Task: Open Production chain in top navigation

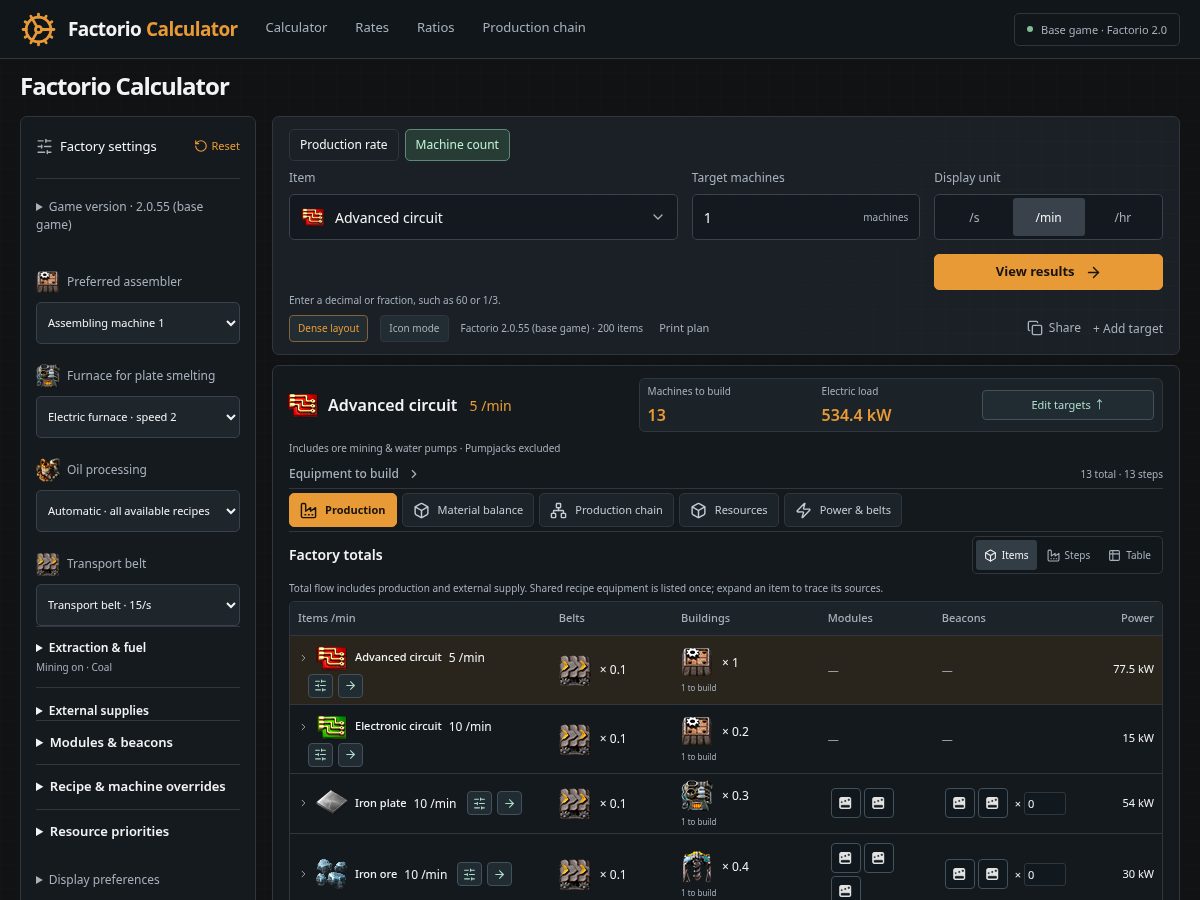Action: [x=534, y=27]
